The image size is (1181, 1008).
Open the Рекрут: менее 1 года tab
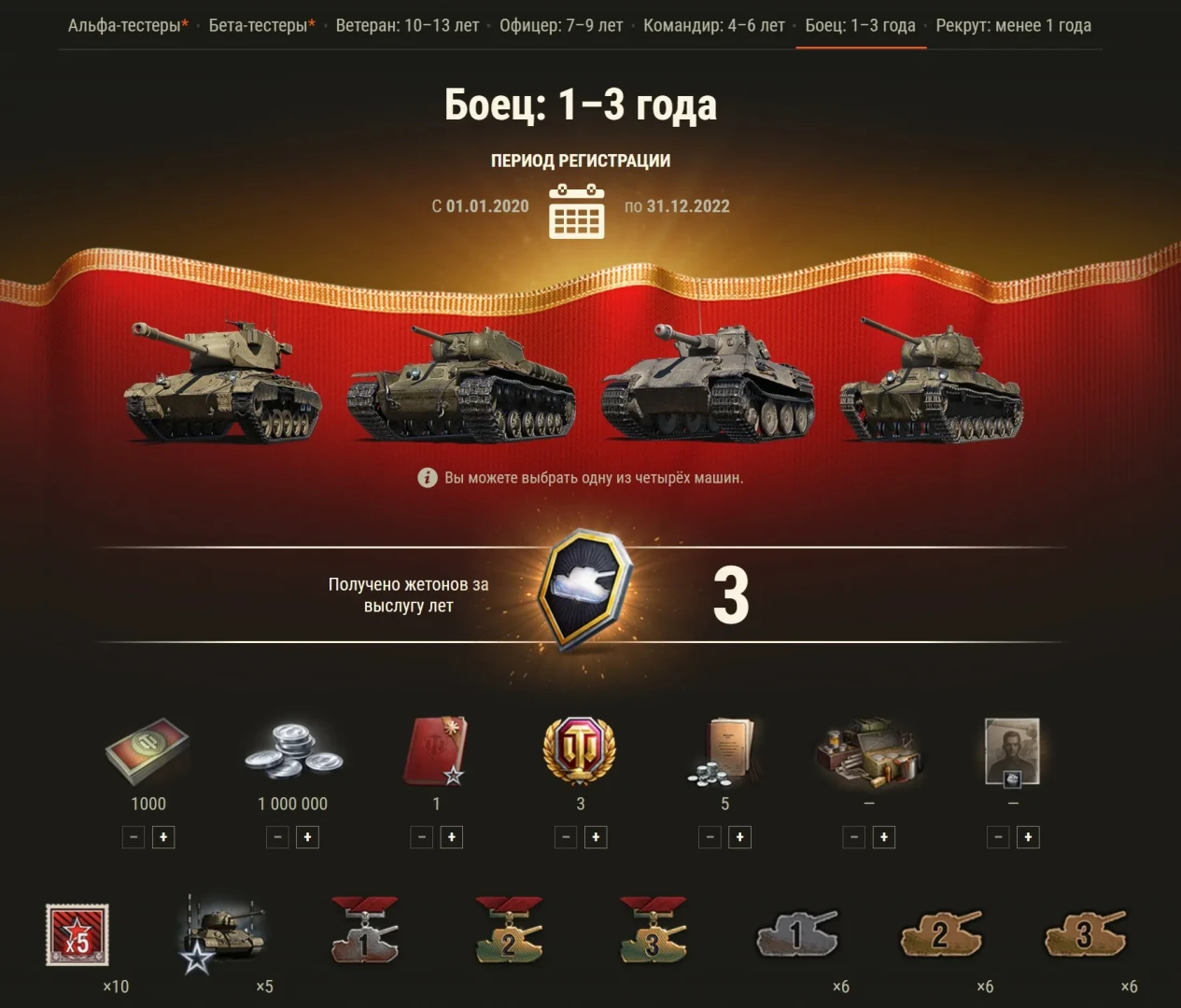[x=1013, y=25]
